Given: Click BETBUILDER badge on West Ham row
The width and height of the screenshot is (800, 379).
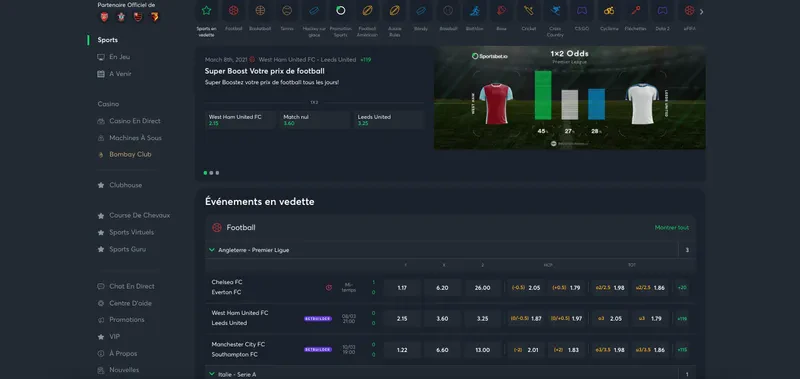Looking at the screenshot, I should click(x=318, y=318).
